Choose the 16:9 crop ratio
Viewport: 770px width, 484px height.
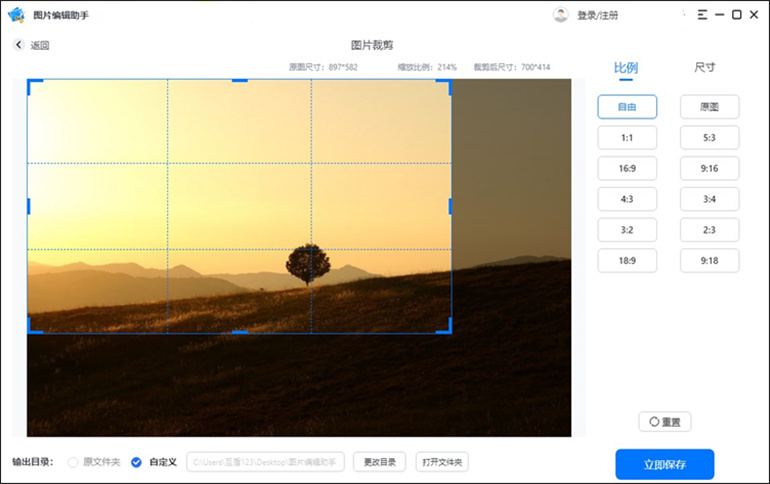pos(627,168)
